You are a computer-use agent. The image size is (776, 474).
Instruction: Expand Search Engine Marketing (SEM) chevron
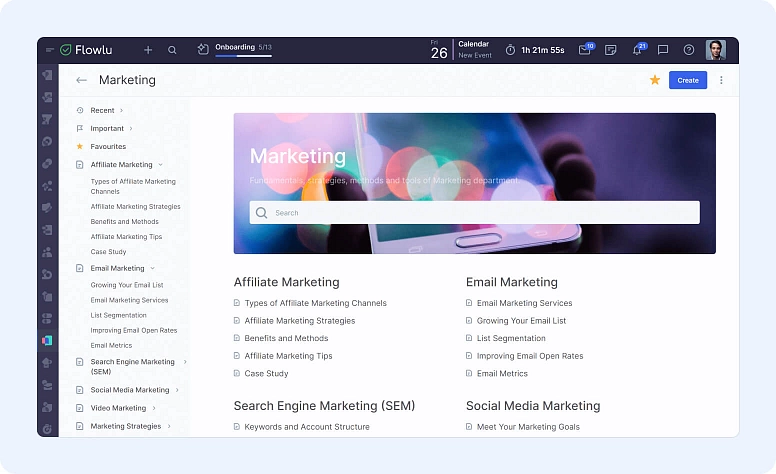click(185, 362)
